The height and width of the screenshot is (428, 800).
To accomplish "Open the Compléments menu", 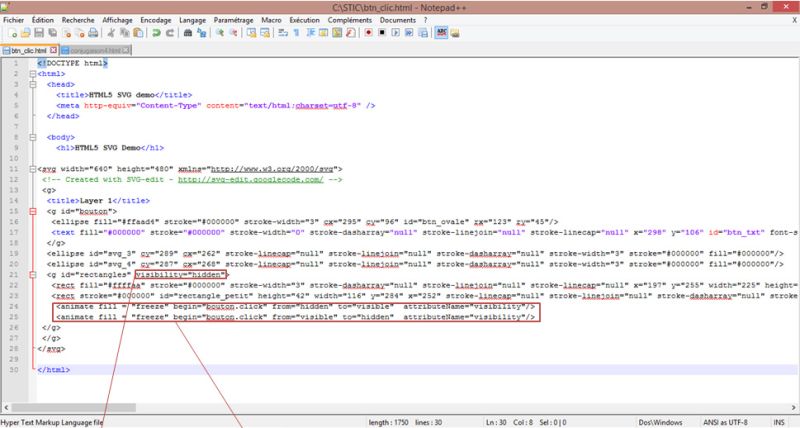I will click(350, 20).
